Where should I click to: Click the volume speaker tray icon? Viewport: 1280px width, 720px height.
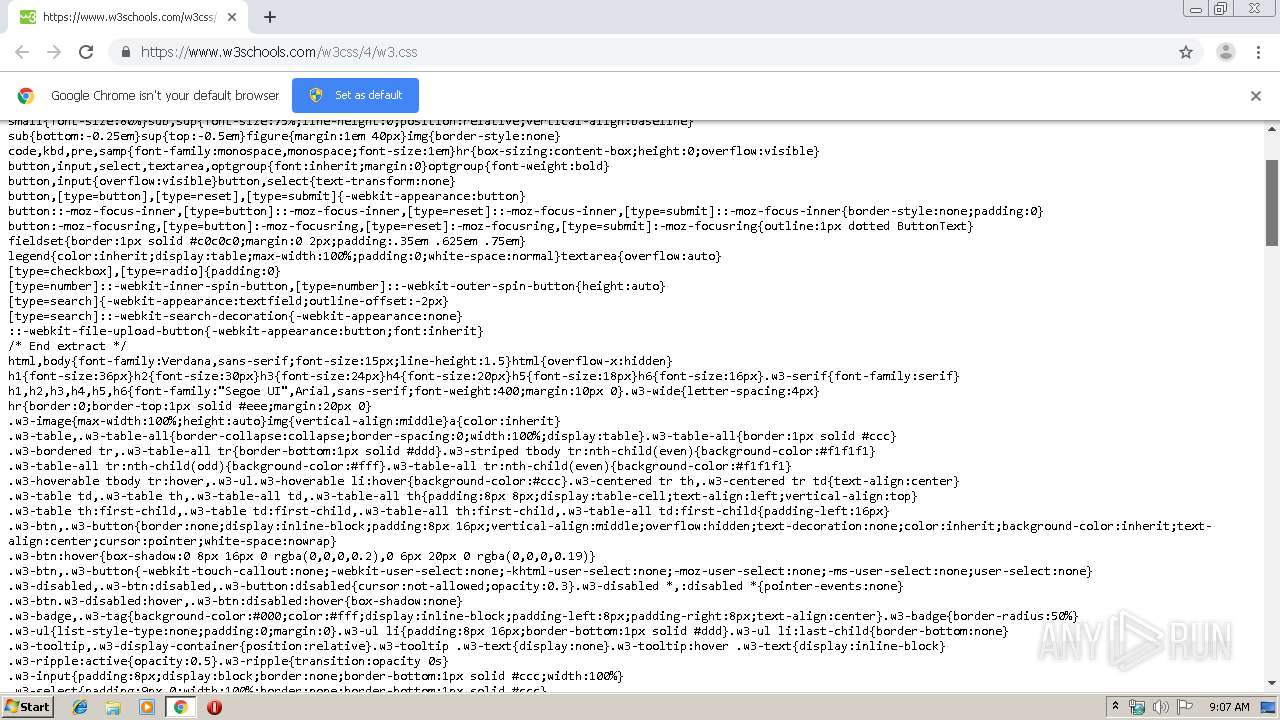coord(1161,707)
